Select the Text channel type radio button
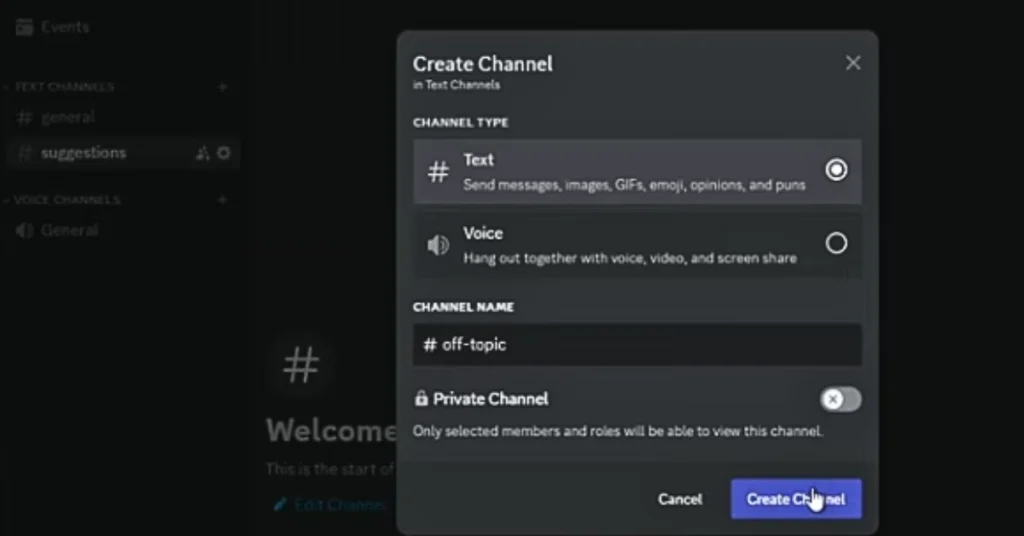 click(x=836, y=170)
